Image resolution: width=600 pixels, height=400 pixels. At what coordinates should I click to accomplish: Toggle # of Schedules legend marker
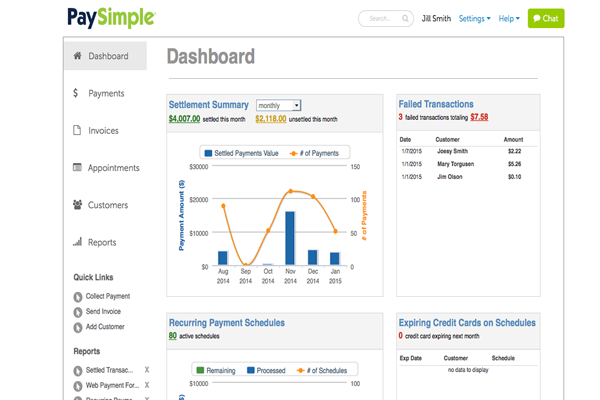[x=300, y=370]
